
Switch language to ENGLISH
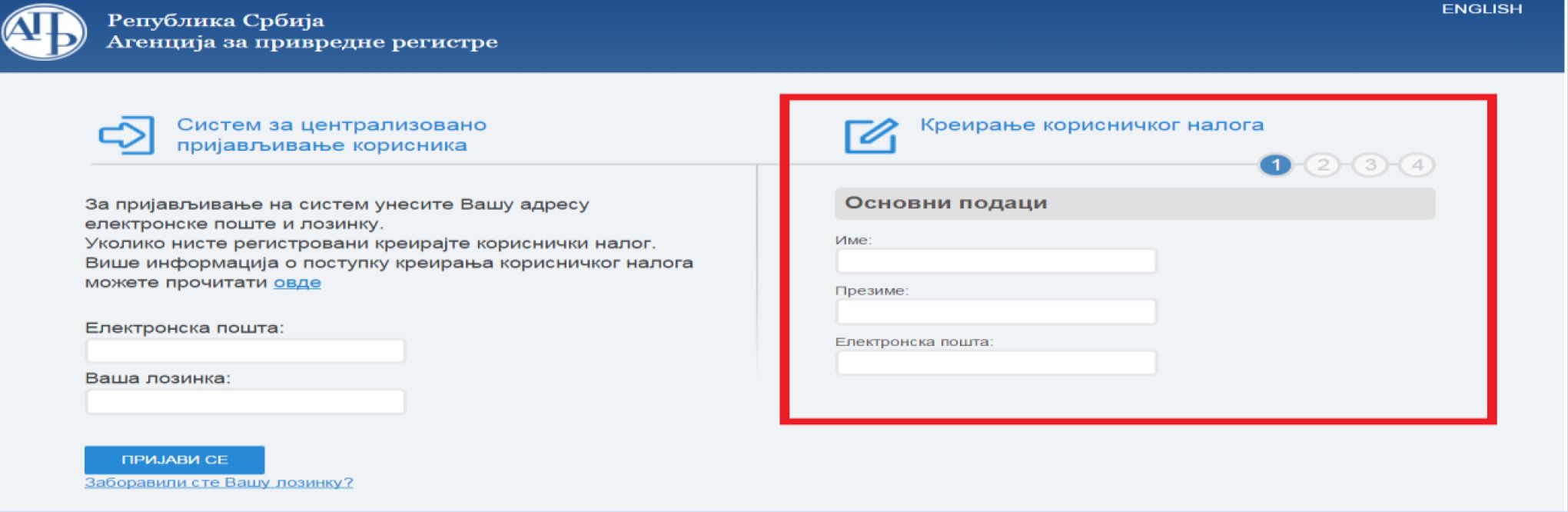click(1482, 9)
